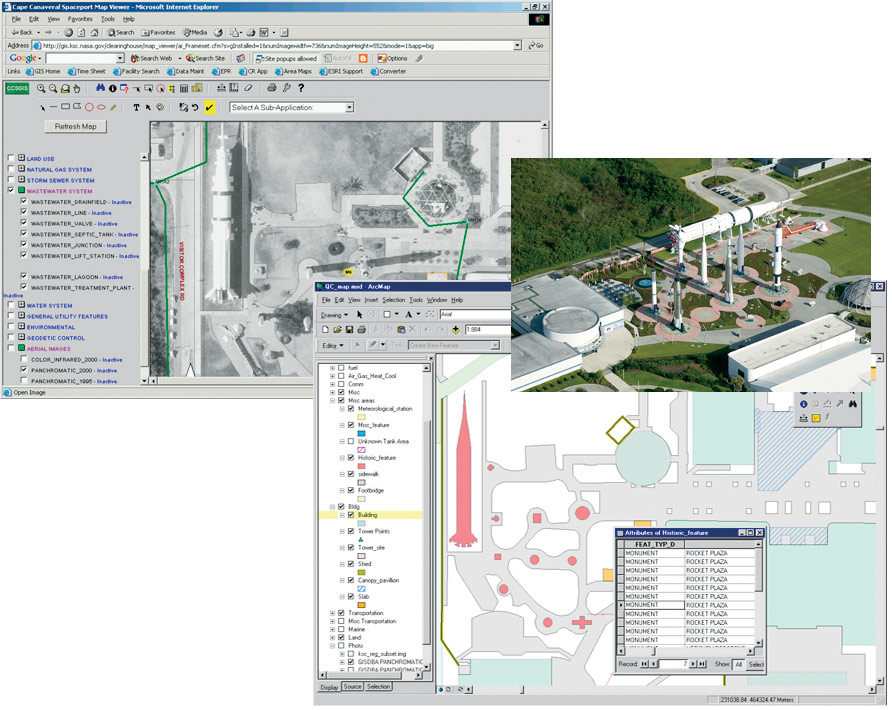This screenshot has width=892, height=710.
Task: Open the ArcMap Insert menu
Action: tap(371, 300)
